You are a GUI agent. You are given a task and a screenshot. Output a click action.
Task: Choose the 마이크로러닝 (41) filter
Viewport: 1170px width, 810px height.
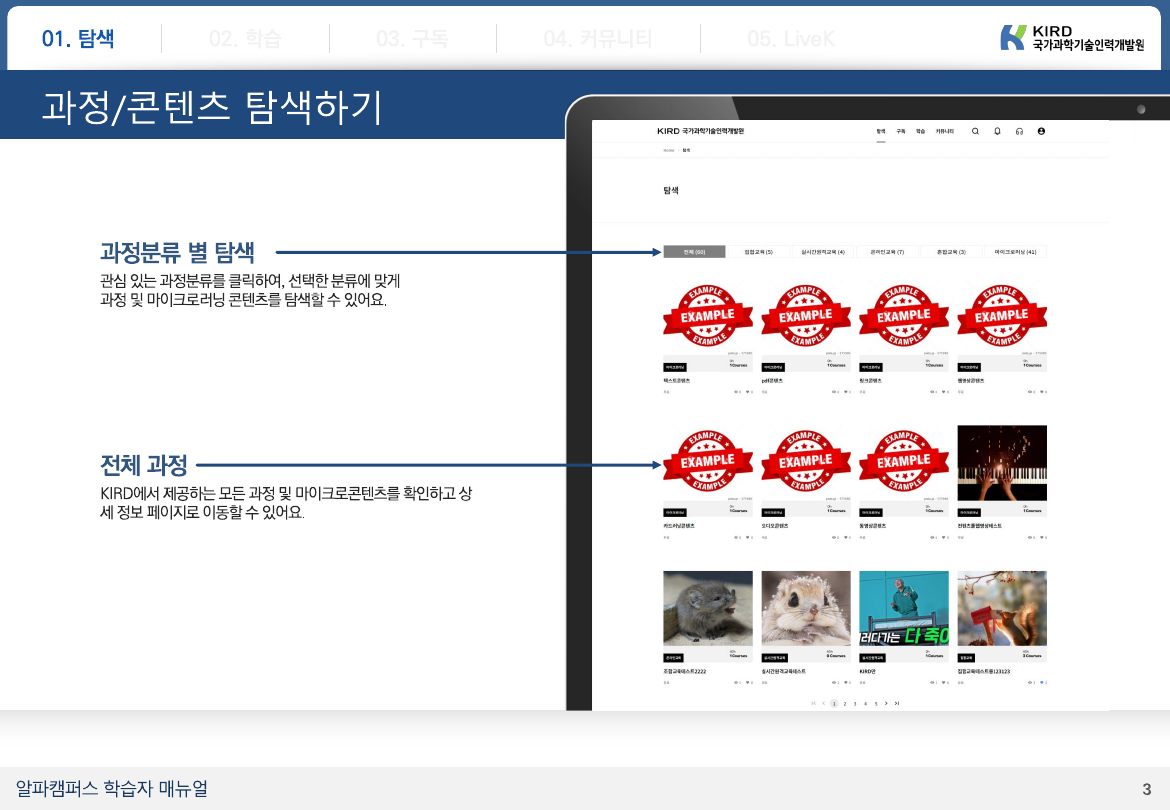point(1015,252)
